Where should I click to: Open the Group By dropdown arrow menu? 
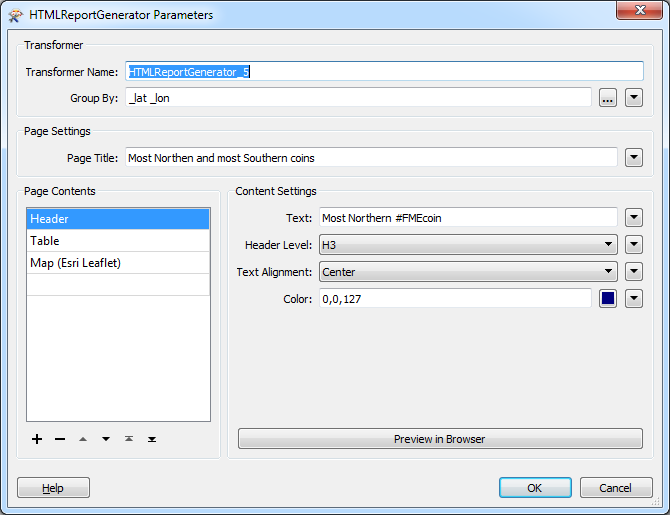tap(634, 98)
